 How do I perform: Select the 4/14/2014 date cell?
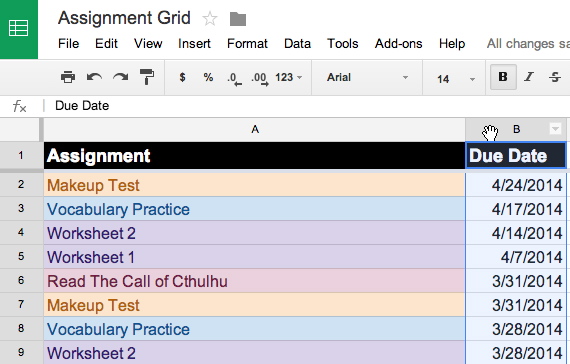pos(516,233)
